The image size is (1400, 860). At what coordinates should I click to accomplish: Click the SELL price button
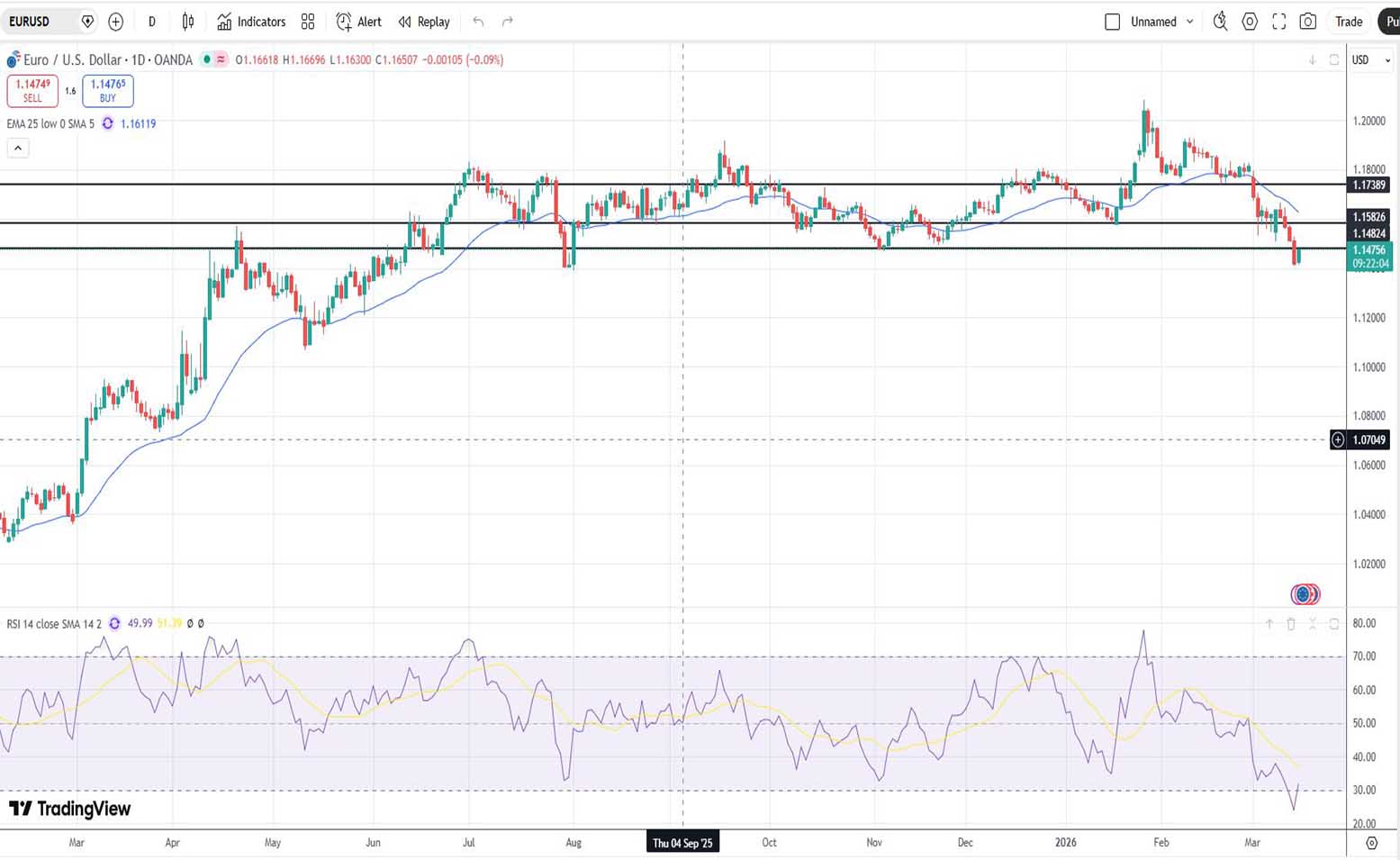(x=32, y=91)
